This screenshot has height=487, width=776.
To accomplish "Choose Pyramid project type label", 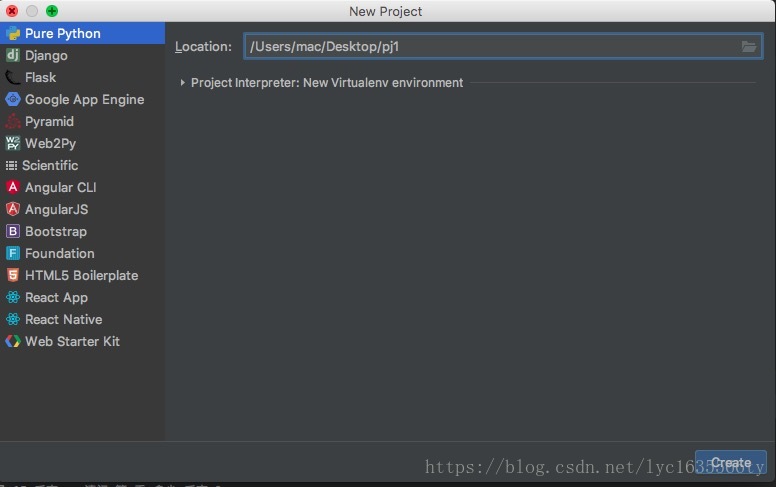I will click(x=49, y=122).
